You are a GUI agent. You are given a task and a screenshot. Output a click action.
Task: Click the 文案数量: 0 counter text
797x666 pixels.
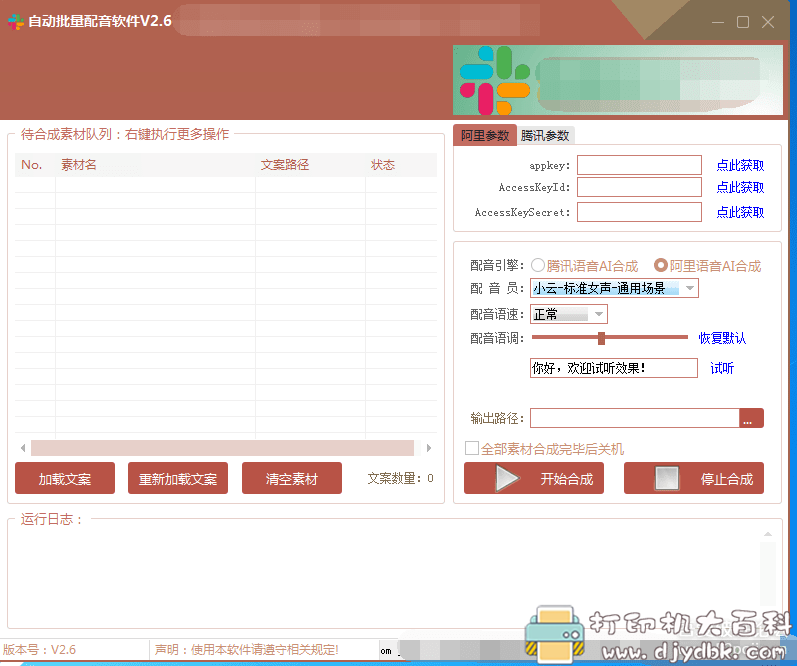coord(401,478)
